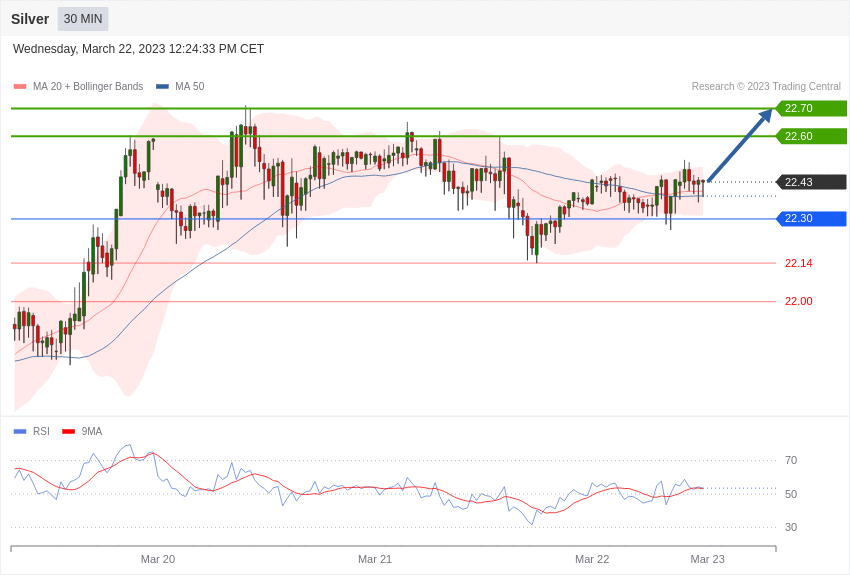Click the Silver chart title
Viewport: 850px width, 576px height.
[x=30, y=19]
